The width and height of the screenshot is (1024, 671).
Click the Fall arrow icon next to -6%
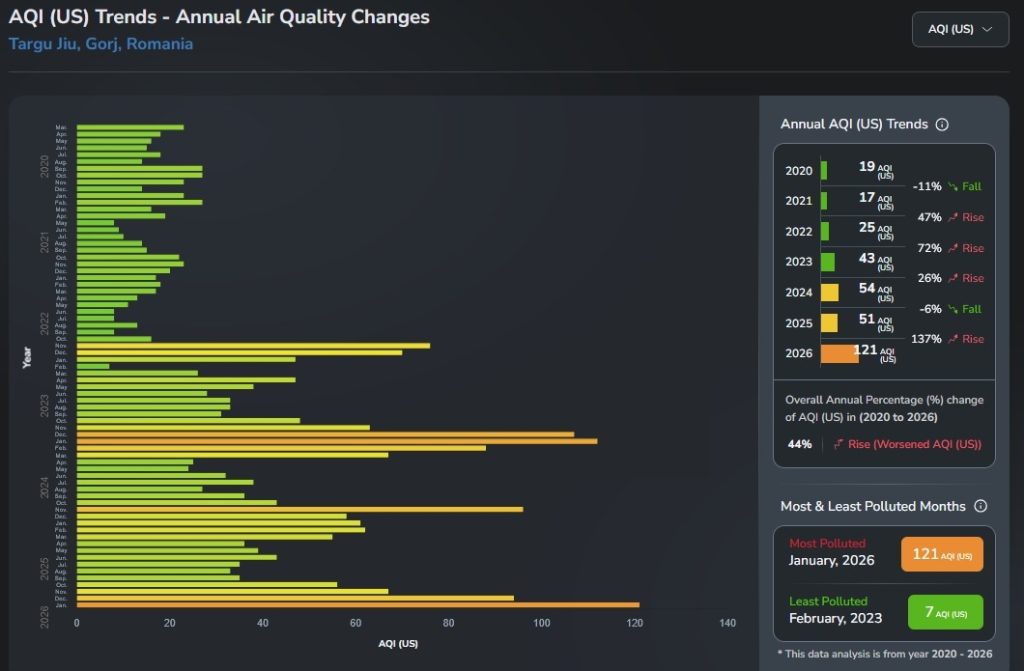tap(953, 309)
